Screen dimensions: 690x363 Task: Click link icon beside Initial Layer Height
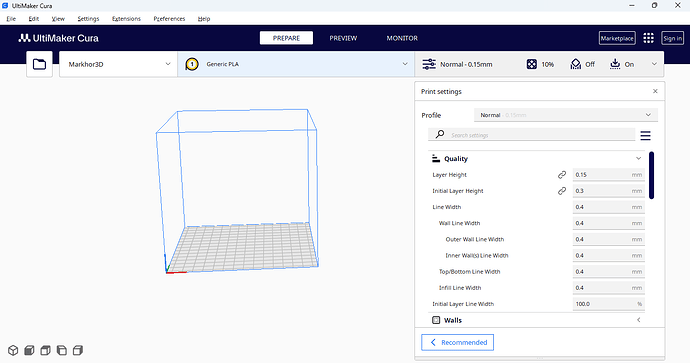pos(562,191)
